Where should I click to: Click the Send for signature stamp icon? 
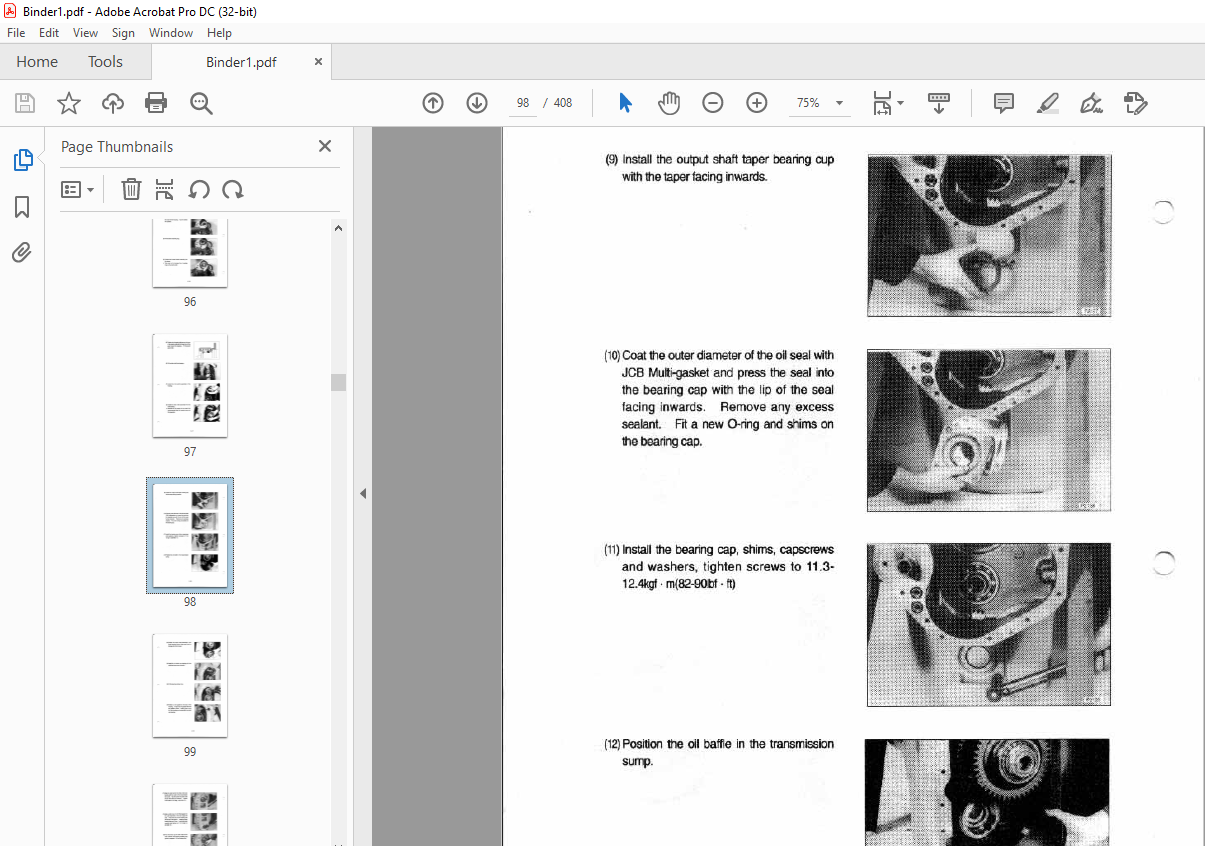(1136, 103)
